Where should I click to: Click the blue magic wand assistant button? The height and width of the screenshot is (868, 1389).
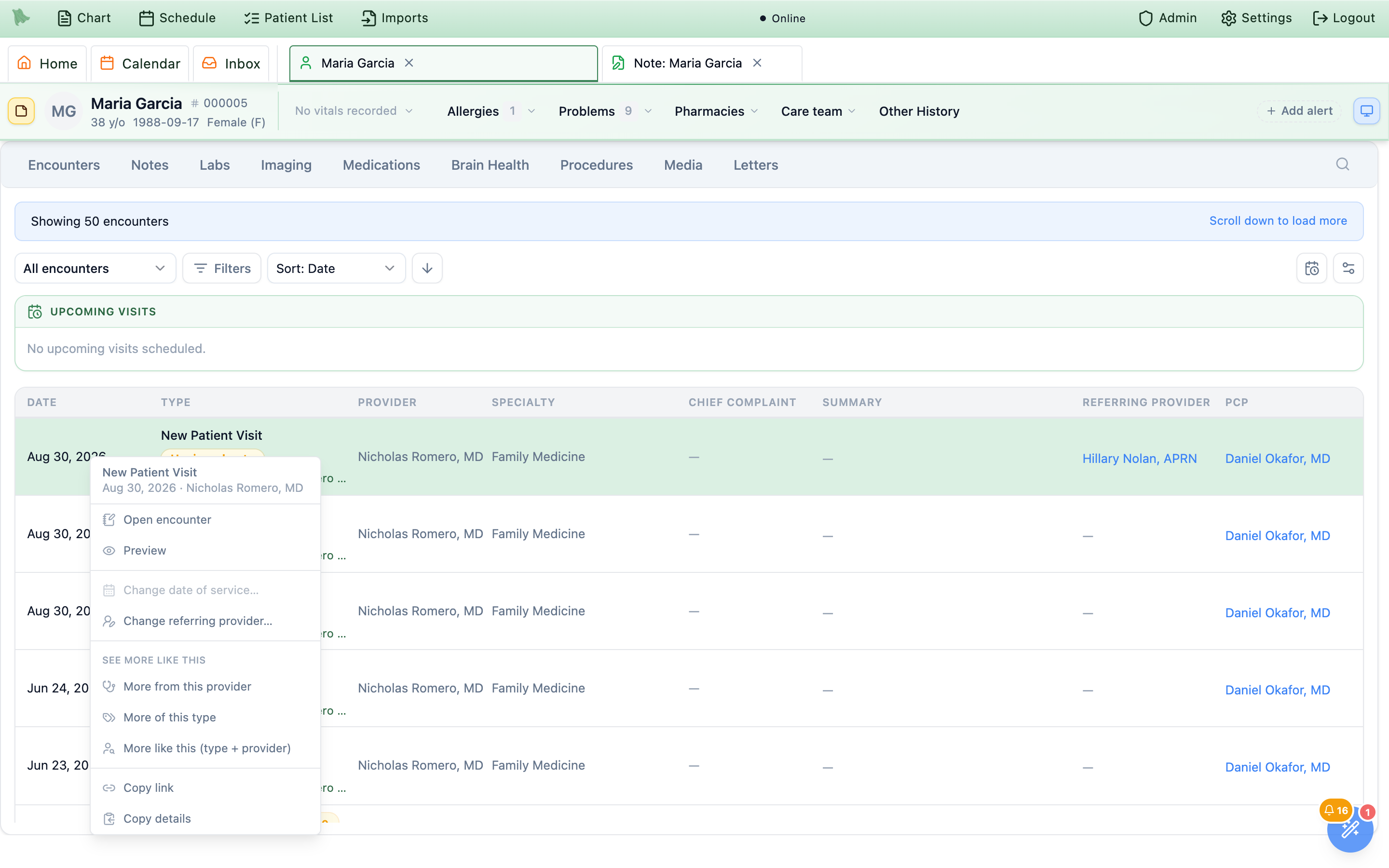click(1350, 829)
